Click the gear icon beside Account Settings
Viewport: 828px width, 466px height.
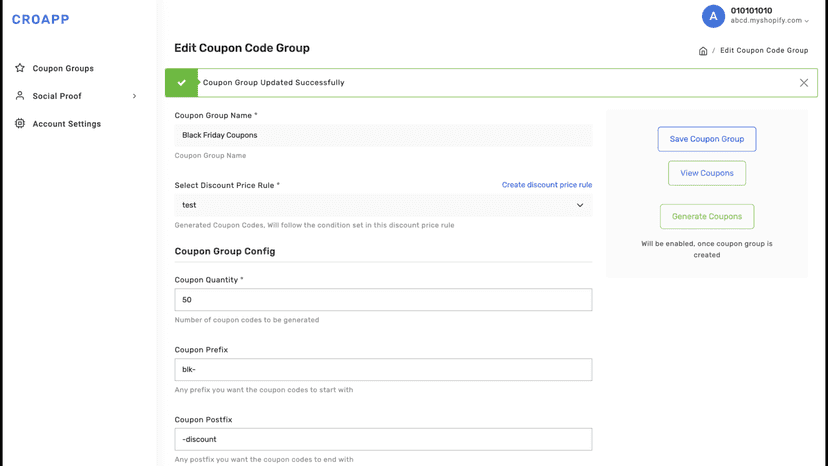[x=20, y=123]
